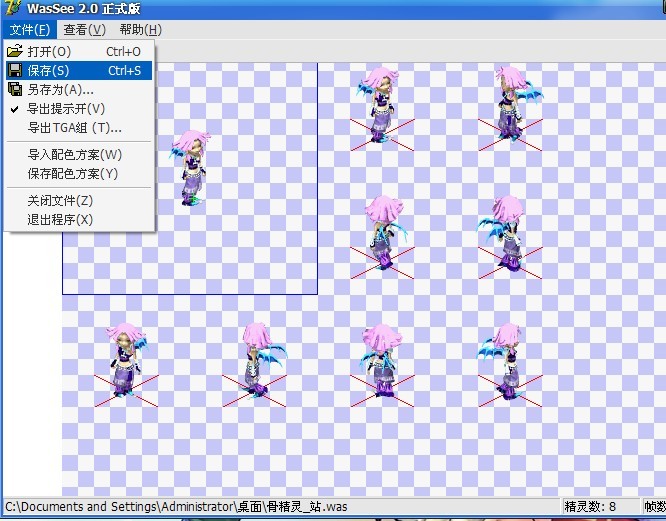Viewport: 666px width, 521px height.
Task: Open the 文件(F) menu
Action: pos(30,30)
